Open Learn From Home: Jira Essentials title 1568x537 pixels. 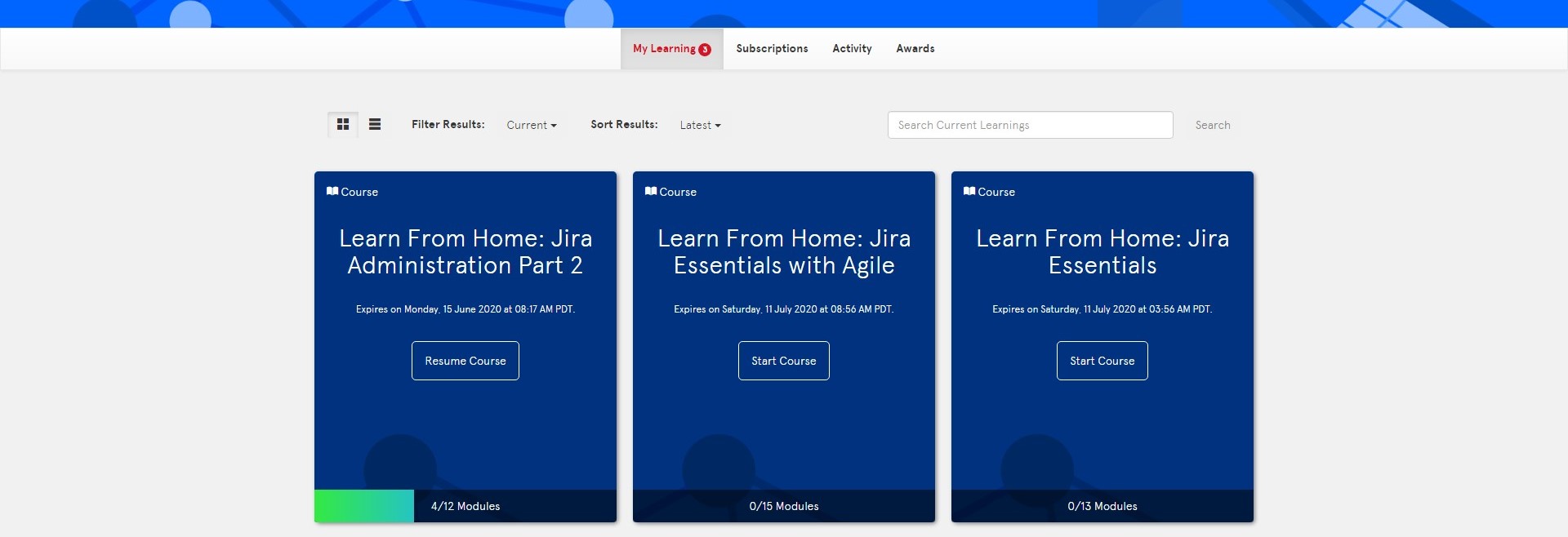click(x=1102, y=251)
